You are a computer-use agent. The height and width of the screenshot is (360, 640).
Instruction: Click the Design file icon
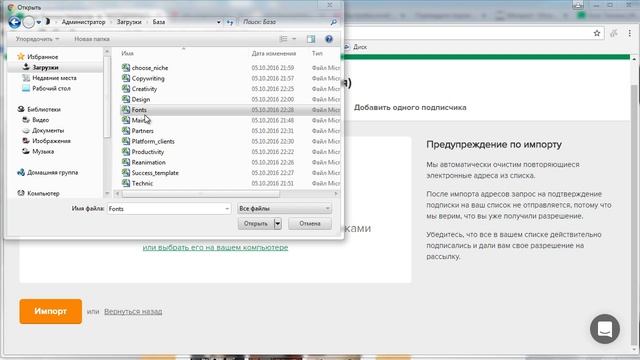click(126, 99)
